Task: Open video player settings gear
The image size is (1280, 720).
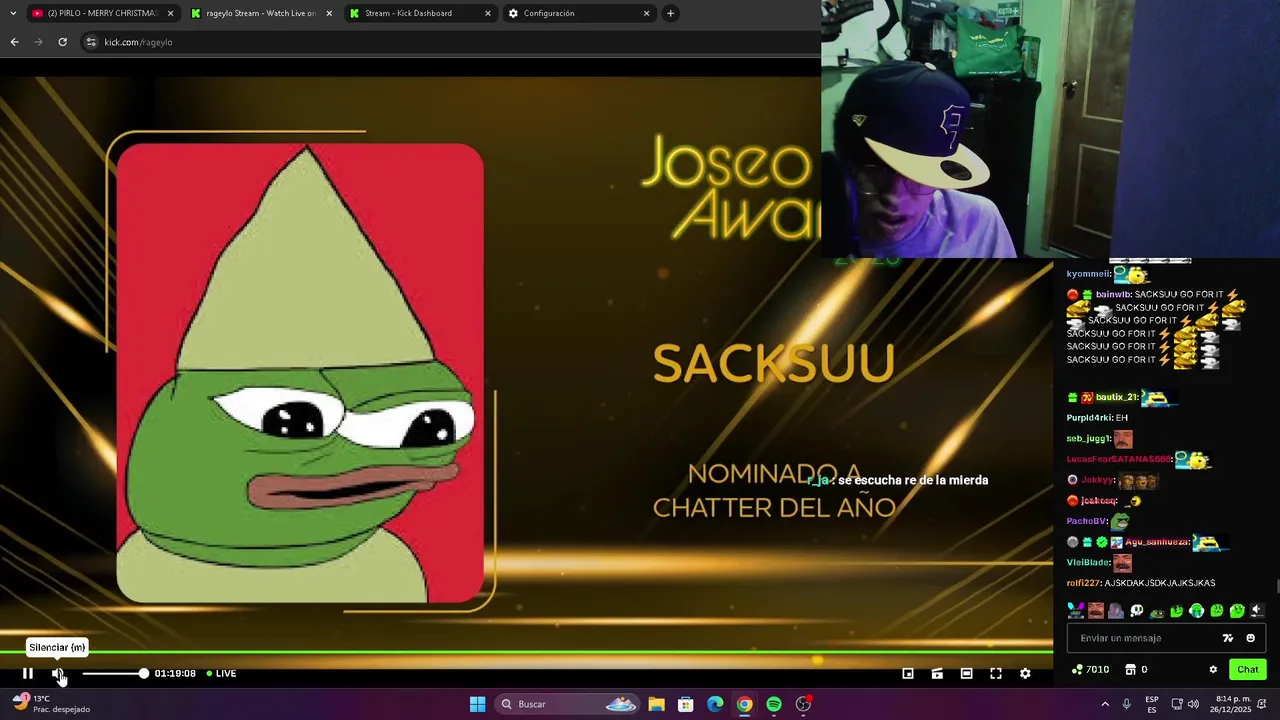Action: [1025, 674]
